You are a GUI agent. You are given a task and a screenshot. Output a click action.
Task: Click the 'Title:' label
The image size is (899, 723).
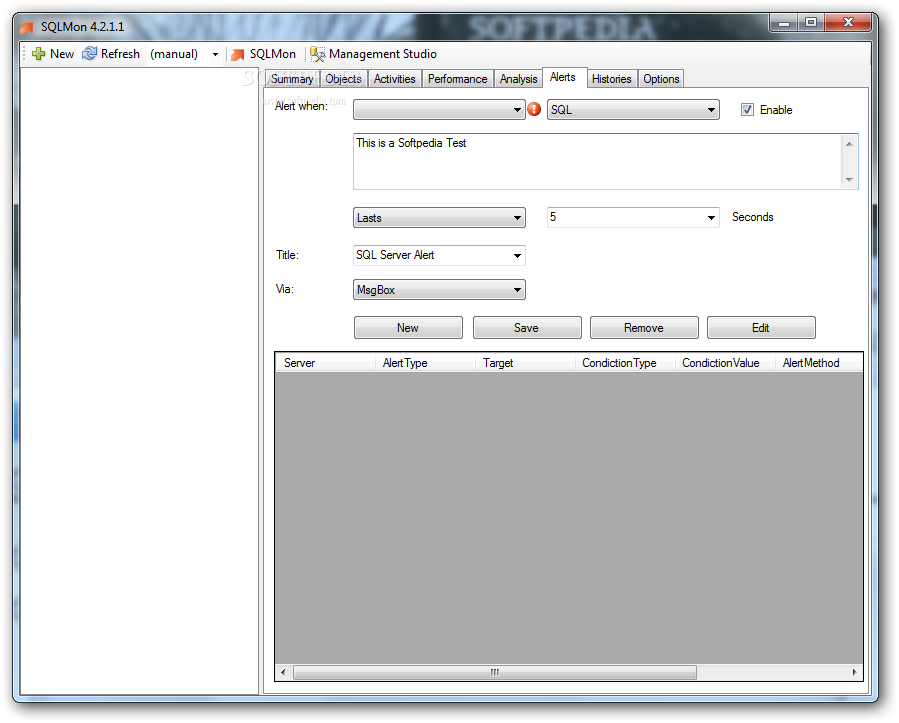[x=287, y=255]
